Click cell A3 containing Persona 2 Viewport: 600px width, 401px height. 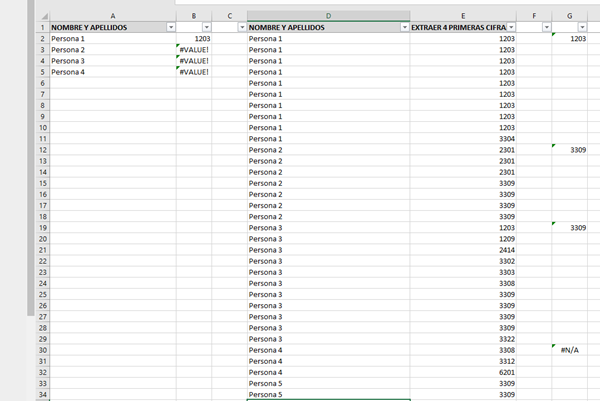click(x=112, y=50)
